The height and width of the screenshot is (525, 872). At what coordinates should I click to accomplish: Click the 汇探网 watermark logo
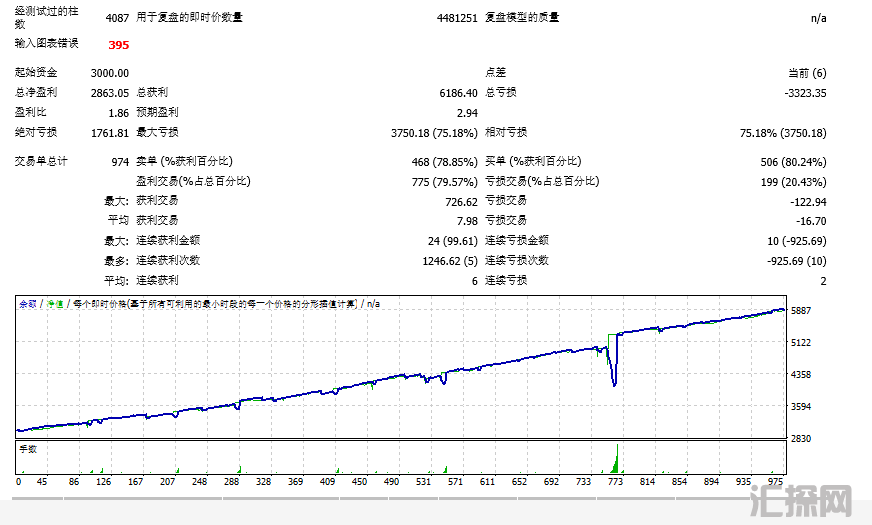coord(809,499)
